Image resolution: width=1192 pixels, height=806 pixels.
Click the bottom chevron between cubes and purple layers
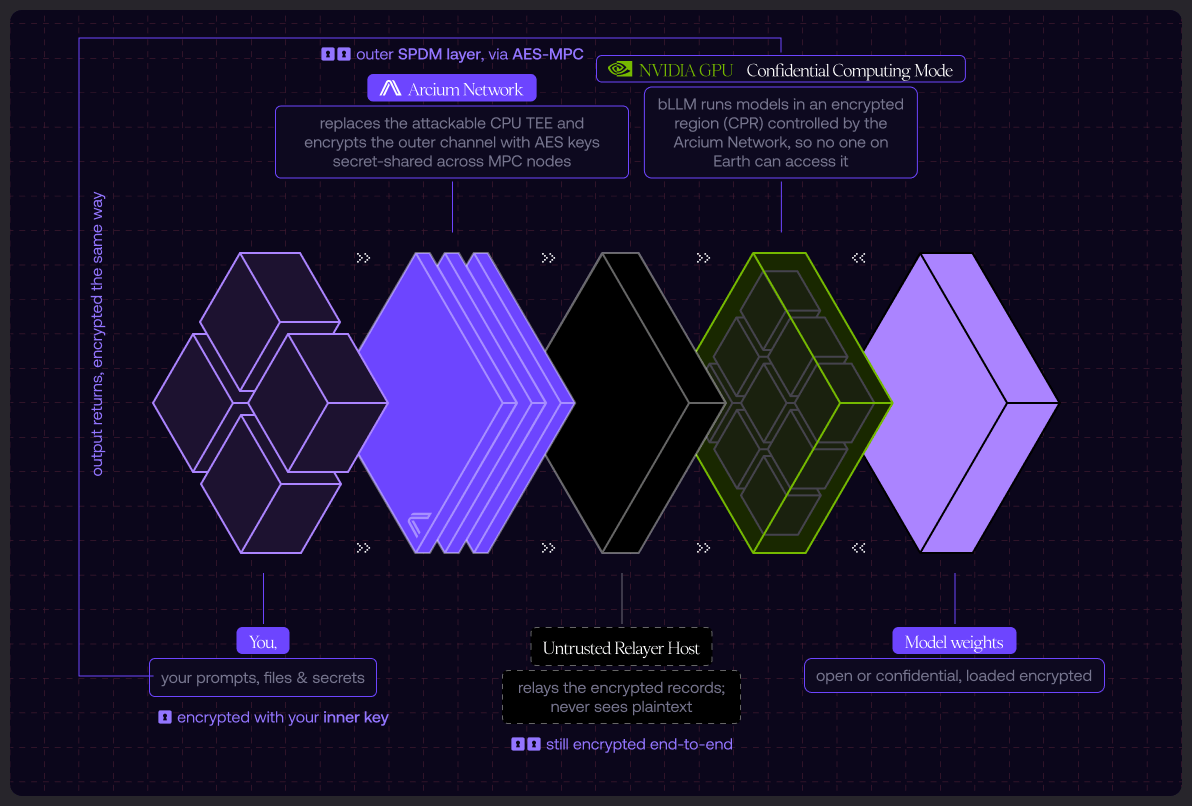coord(363,547)
